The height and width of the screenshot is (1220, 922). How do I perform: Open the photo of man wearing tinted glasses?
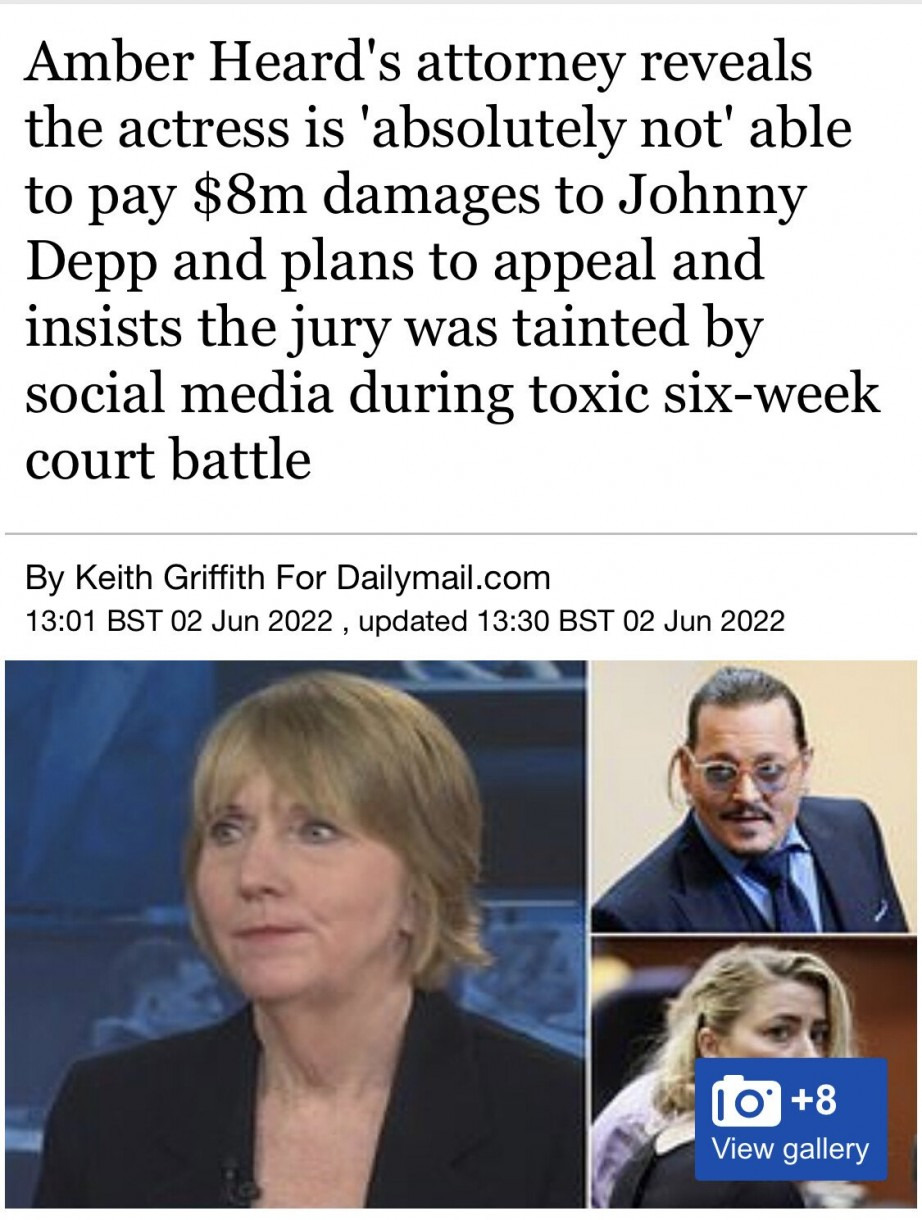[754, 796]
